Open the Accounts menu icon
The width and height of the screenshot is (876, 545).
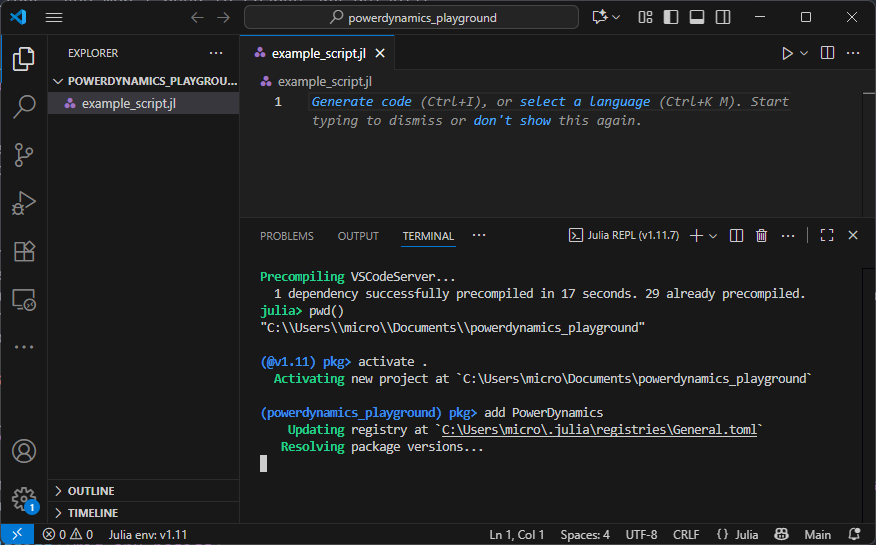(24, 451)
